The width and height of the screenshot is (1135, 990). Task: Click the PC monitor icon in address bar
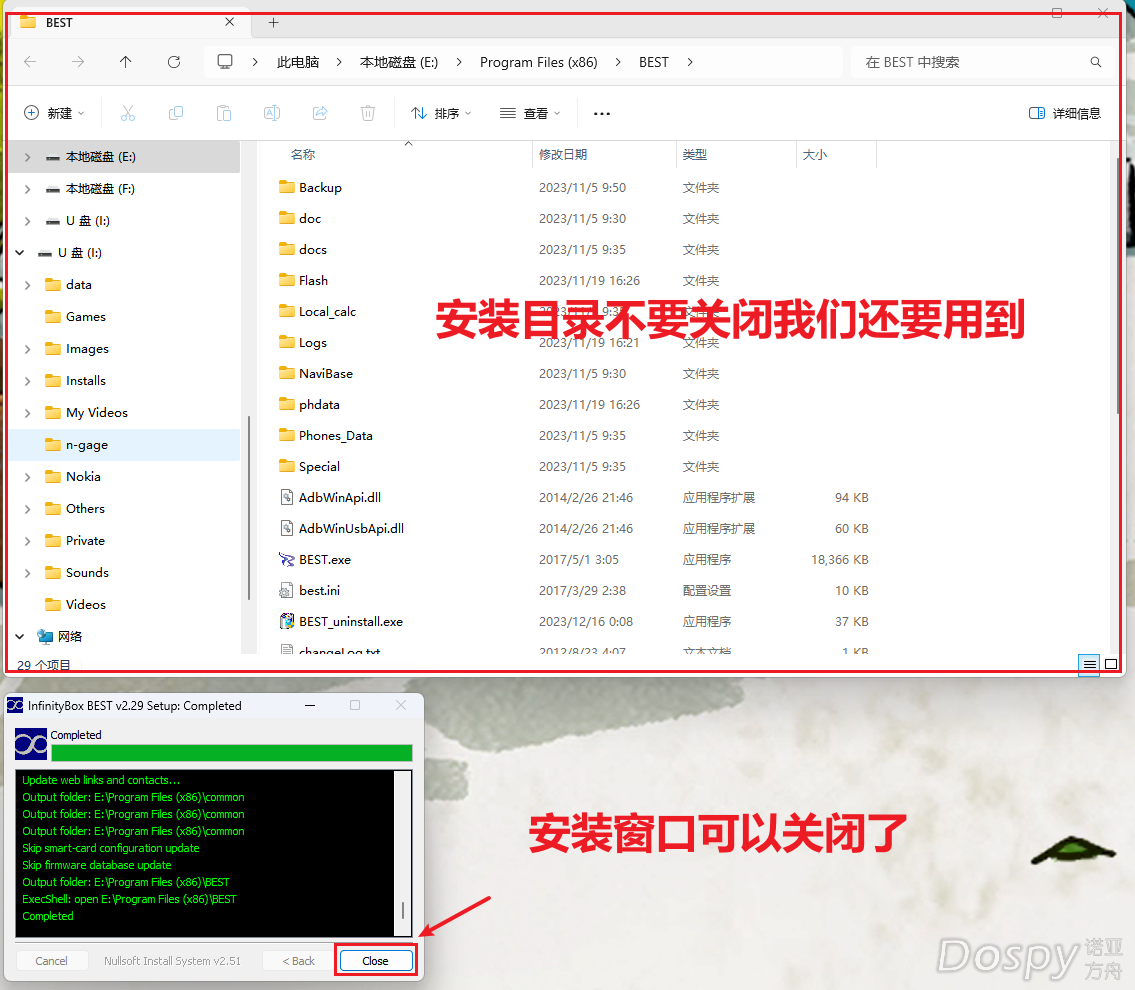(225, 62)
